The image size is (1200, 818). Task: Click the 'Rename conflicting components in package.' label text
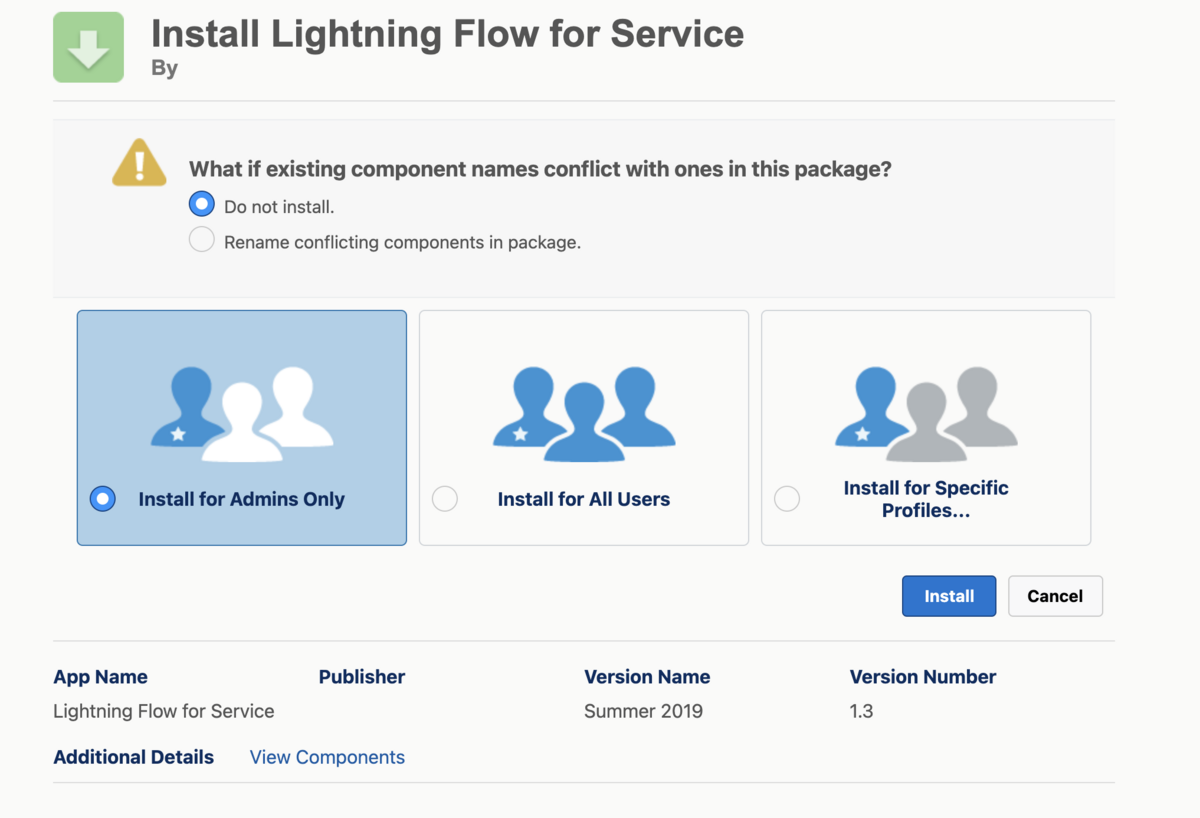402,242
